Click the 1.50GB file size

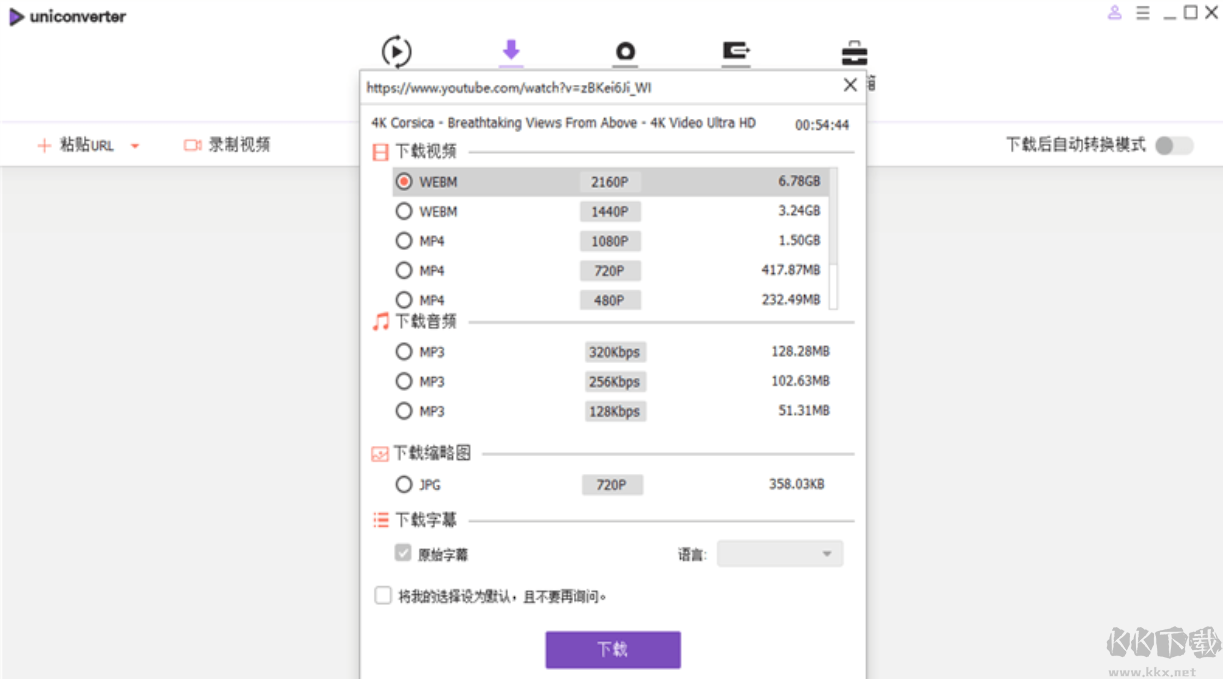click(799, 240)
